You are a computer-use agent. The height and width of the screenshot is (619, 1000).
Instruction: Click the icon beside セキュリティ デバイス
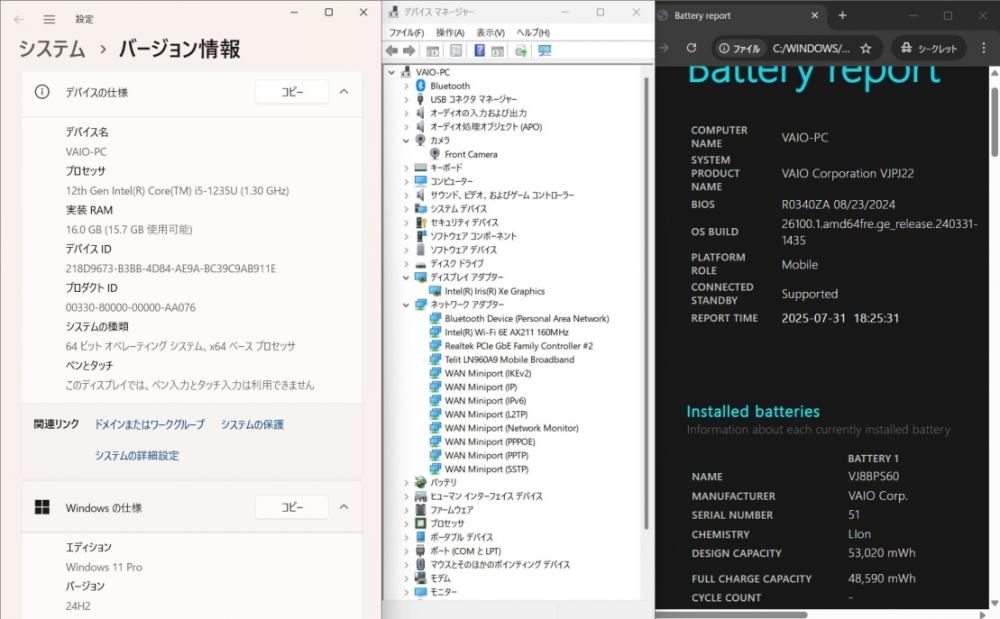point(420,222)
